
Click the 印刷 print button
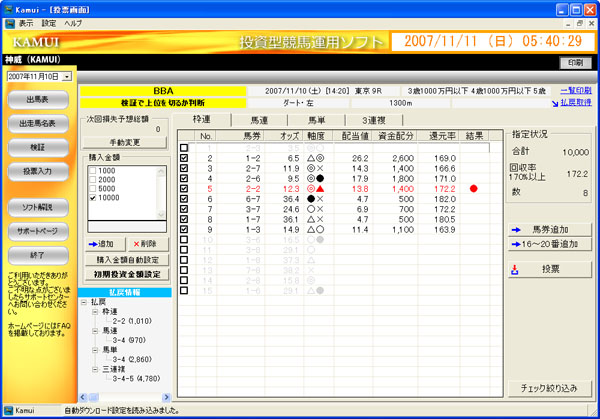pos(571,62)
